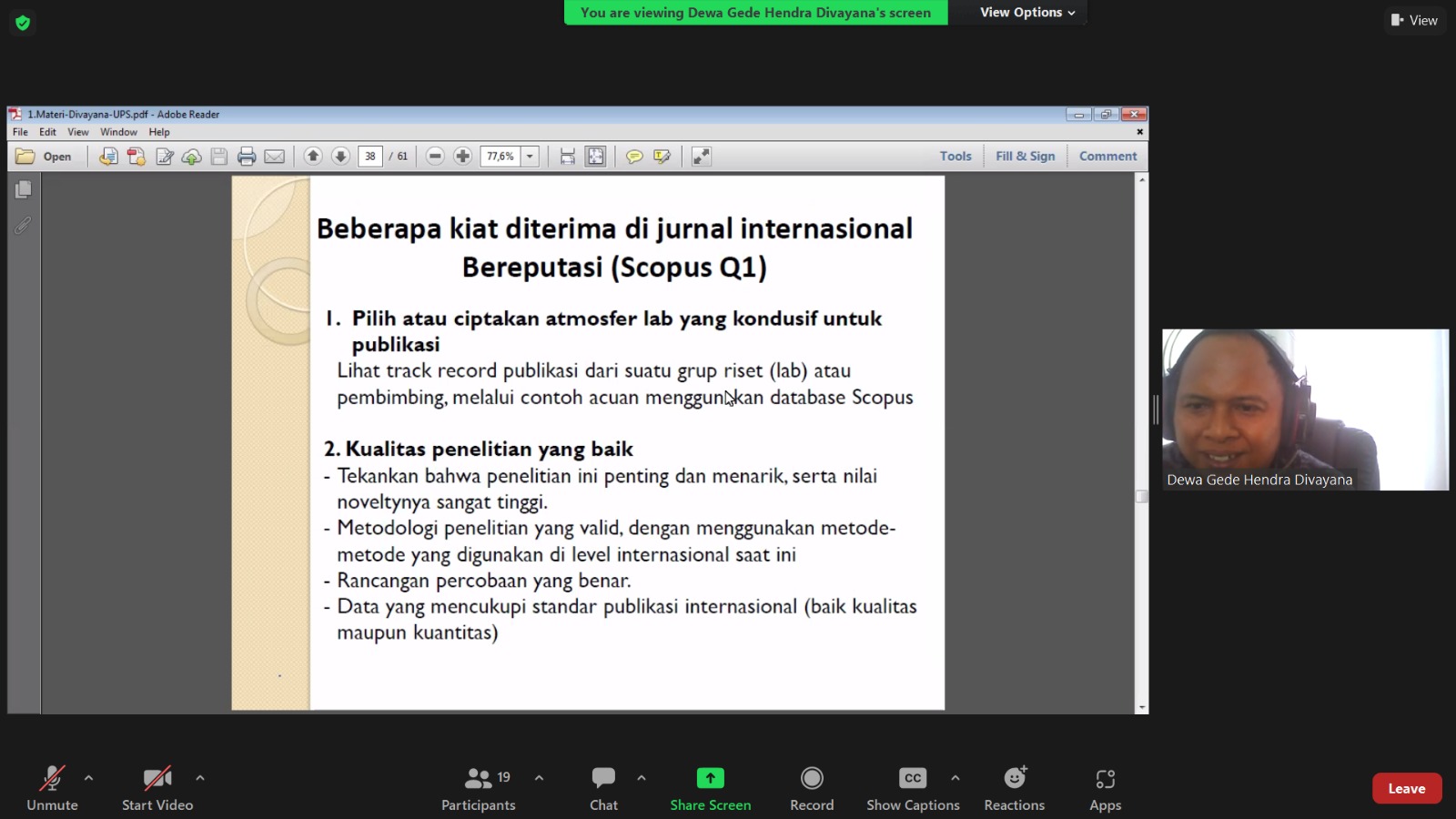Click the Open folder icon in Adobe Reader
Viewport: 1456px width, 819px height.
click(25, 157)
